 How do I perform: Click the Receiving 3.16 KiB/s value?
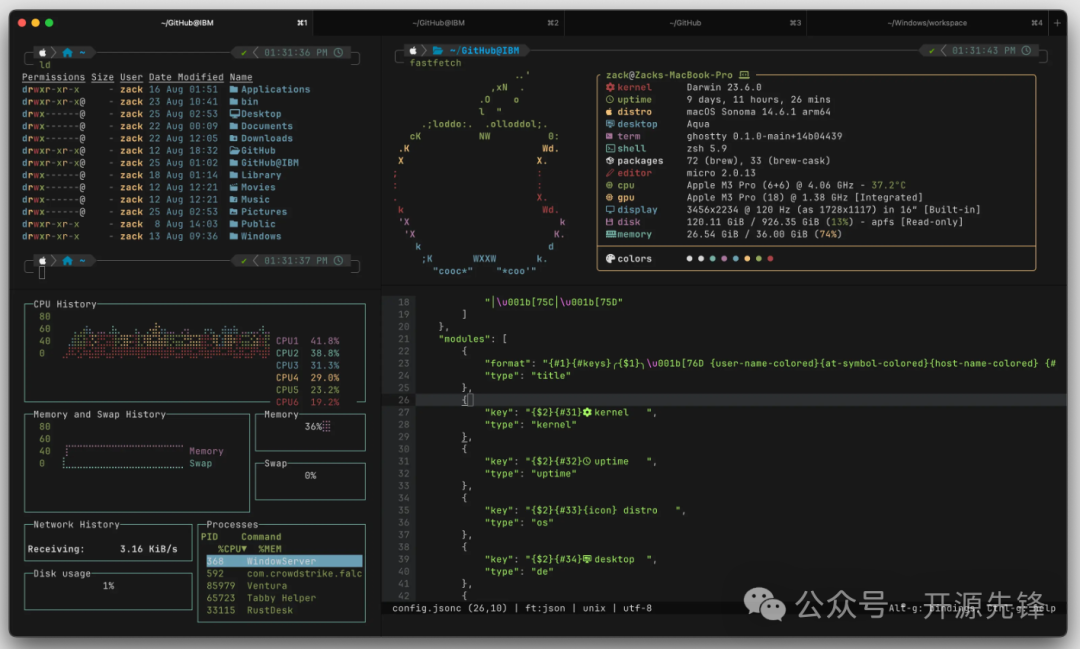click(148, 549)
